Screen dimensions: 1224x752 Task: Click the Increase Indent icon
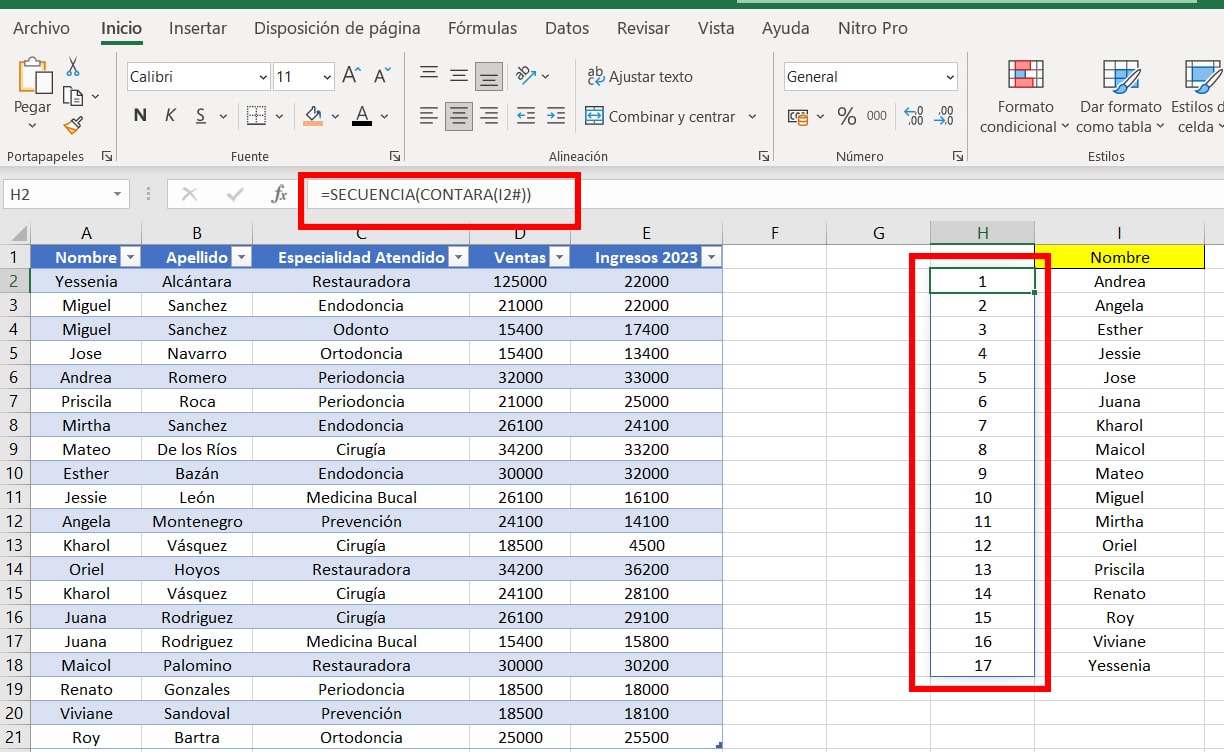556,117
